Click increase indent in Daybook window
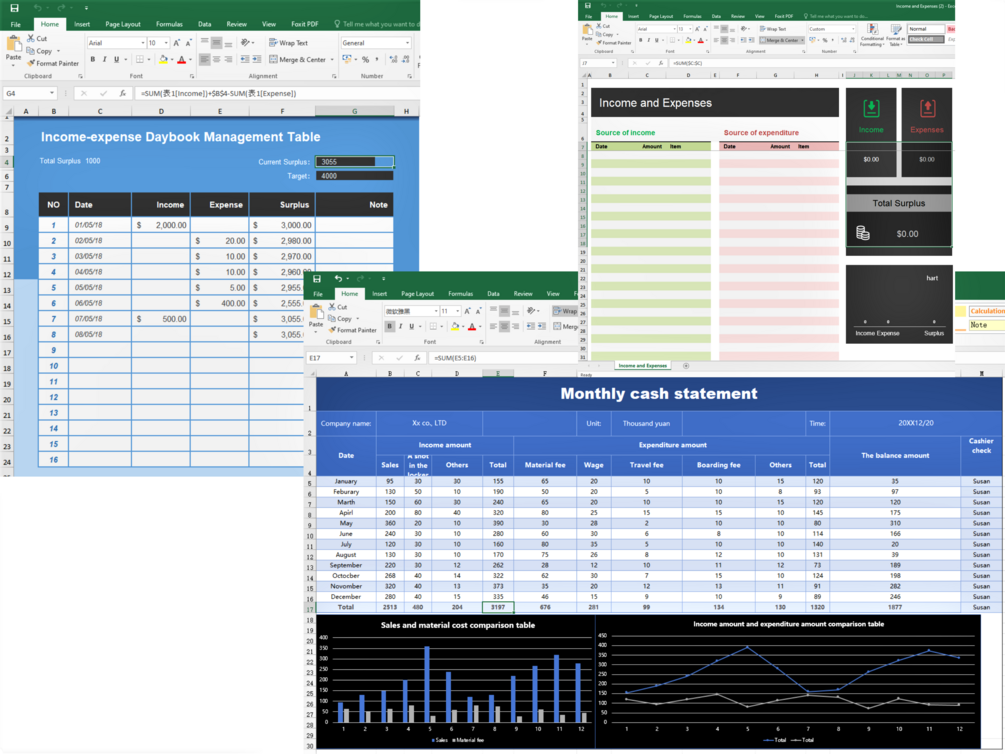Image resolution: width=1005 pixels, height=754 pixels. pos(256,60)
